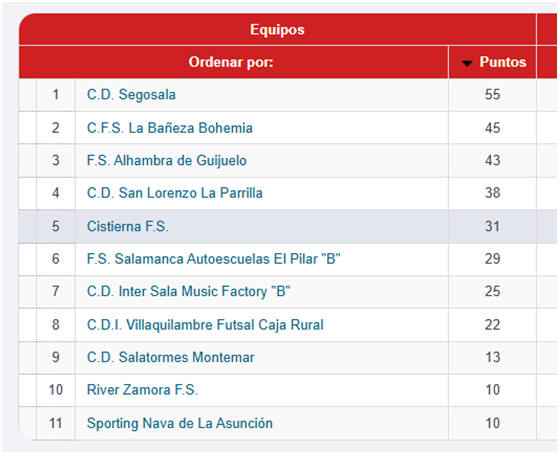Click the Ordenar por: header label
Image resolution: width=559 pixels, height=454 pixels.
tap(231, 62)
